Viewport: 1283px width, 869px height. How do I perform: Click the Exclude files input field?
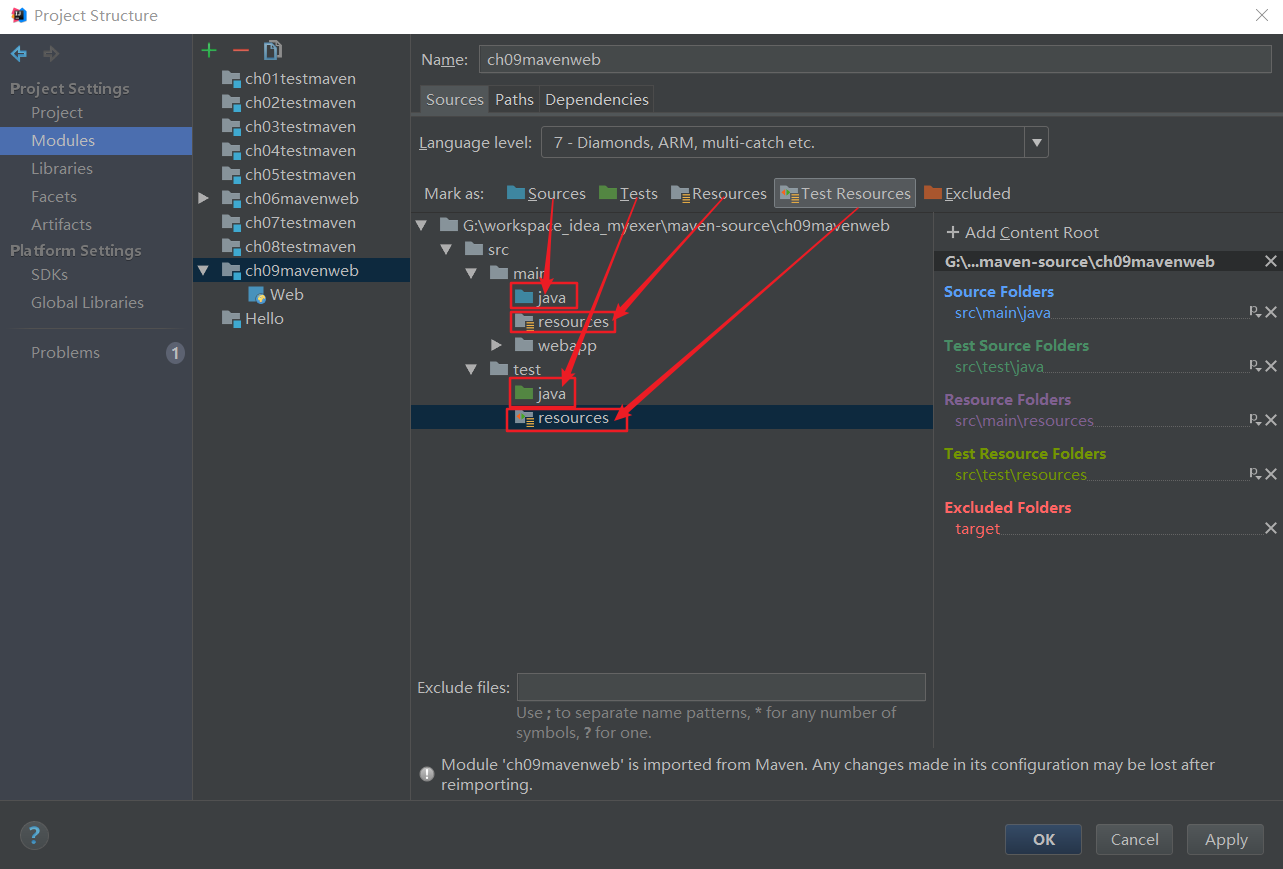pyautogui.click(x=721, y=687)
